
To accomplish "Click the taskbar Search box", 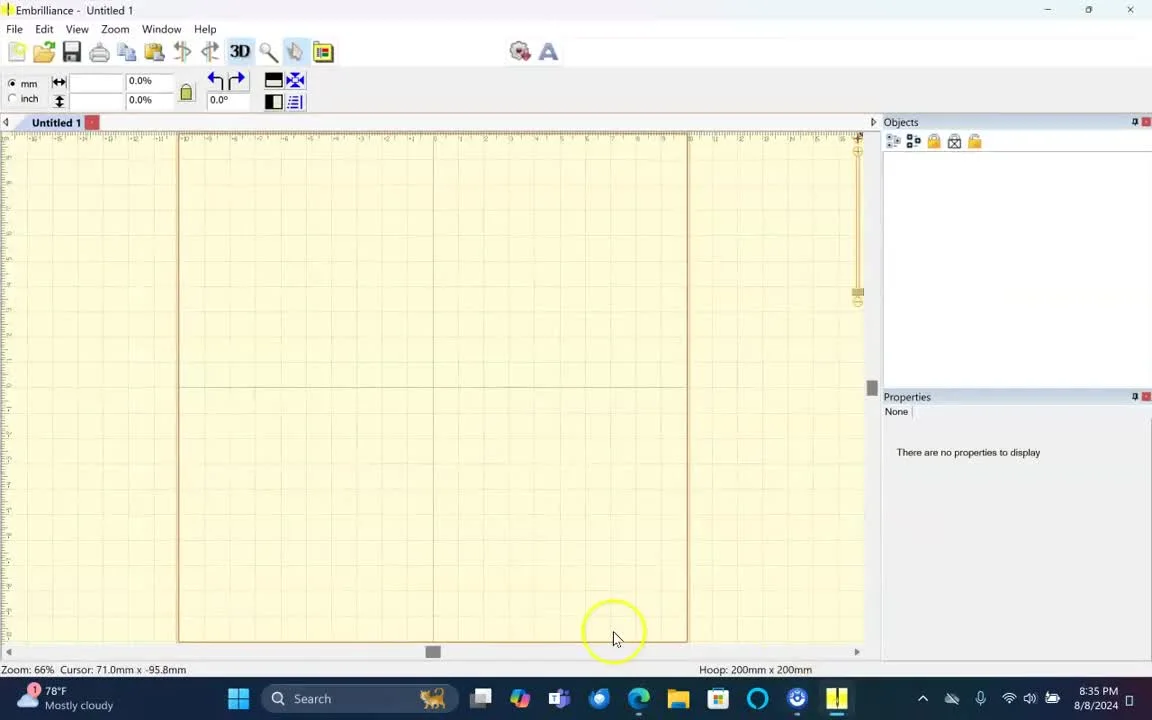I will (x=359, y=699).
